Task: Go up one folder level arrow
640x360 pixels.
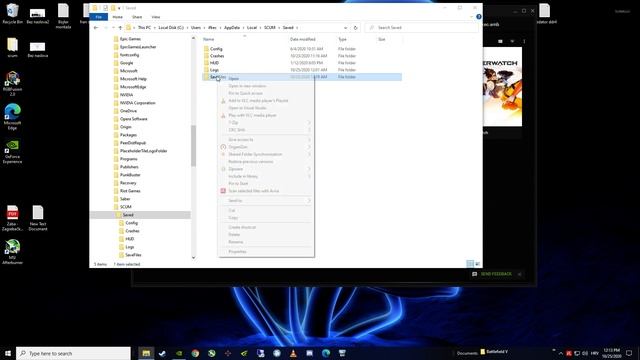Action: (x=120, y=27)
